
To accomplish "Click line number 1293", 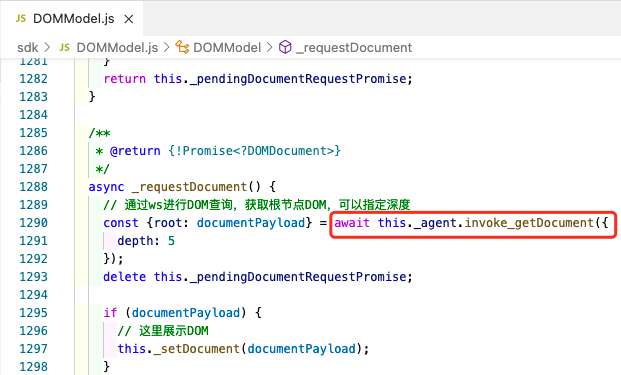I will [34, 277].
